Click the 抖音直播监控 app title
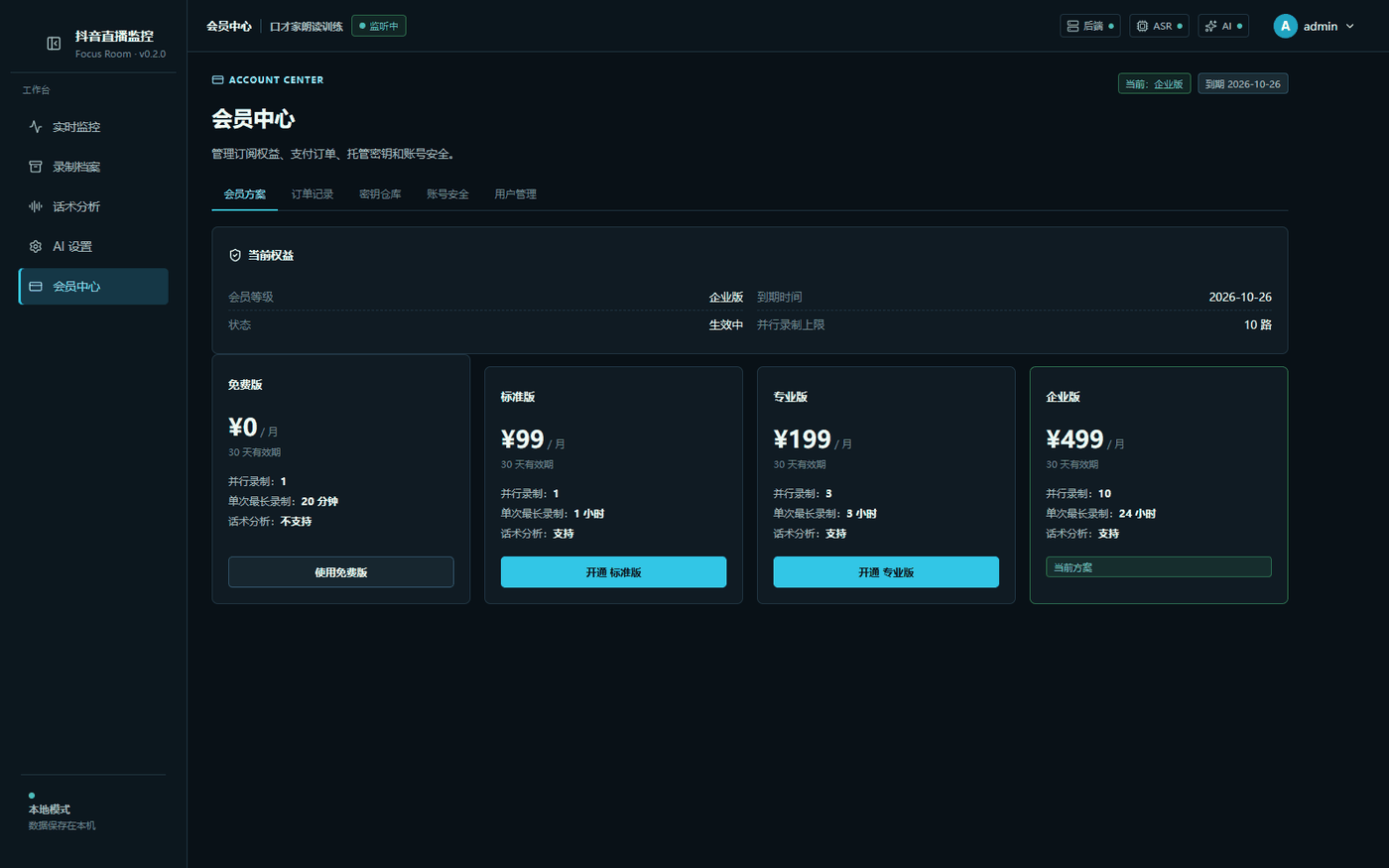 114,36
